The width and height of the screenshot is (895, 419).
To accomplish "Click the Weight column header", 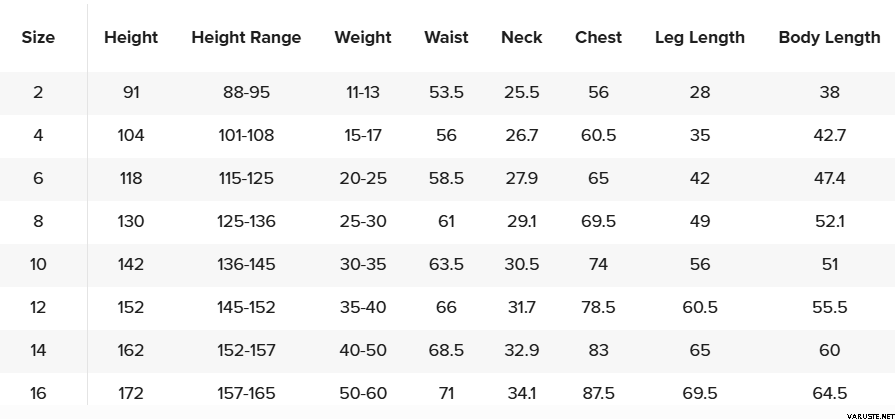I will tap(363, 38).
